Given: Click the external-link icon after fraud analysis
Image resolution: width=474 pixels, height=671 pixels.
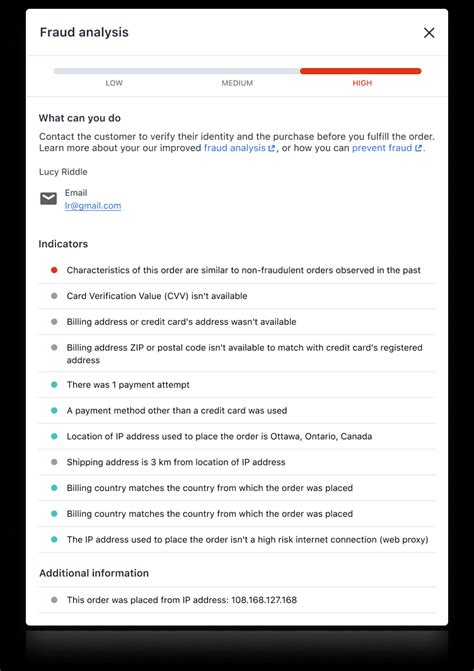Looking at the screenshot, I should [x=271, y=148].
